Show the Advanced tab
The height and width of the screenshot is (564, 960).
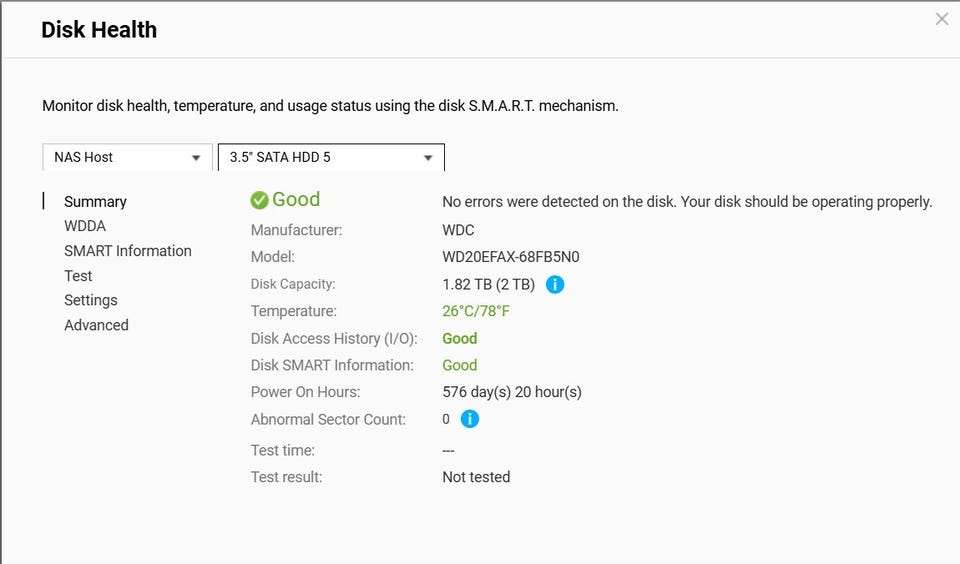96,325
